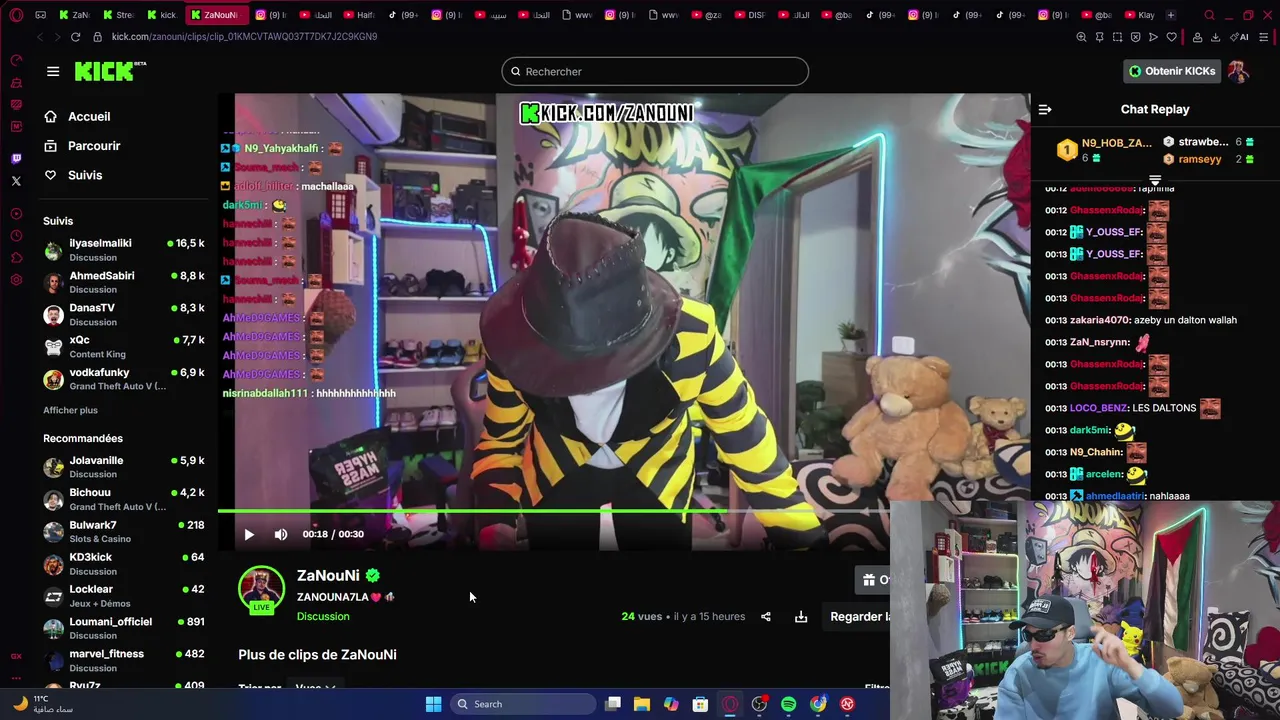Click the gift button above Regarder
Screen dimensions: 1280x720
pyautogui.click(x=873, y=580)
